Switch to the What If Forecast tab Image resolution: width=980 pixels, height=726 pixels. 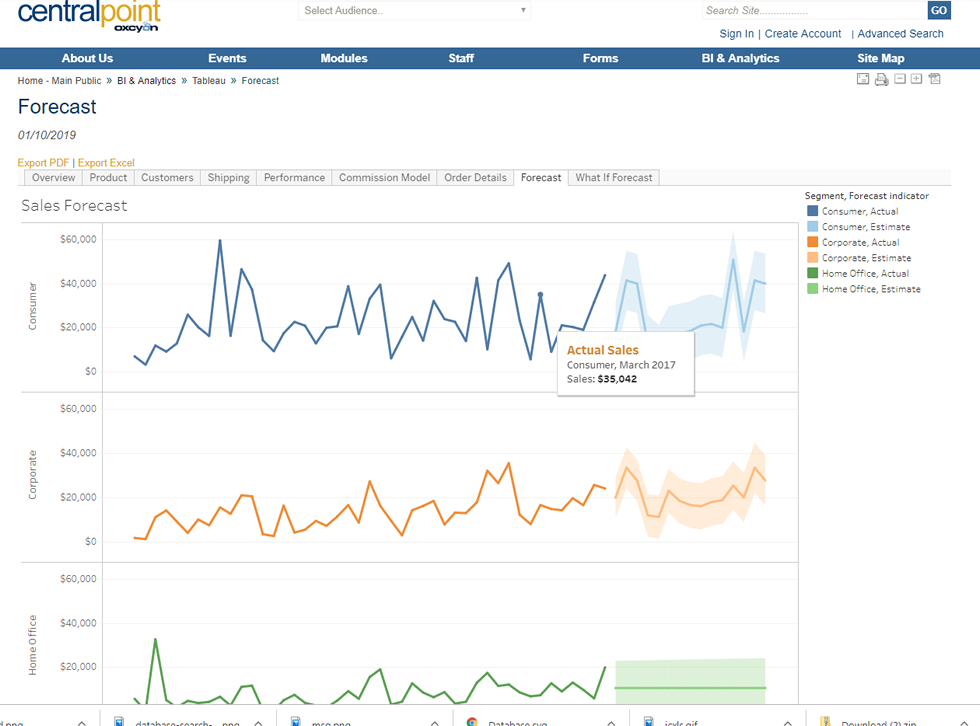[613, 178]
